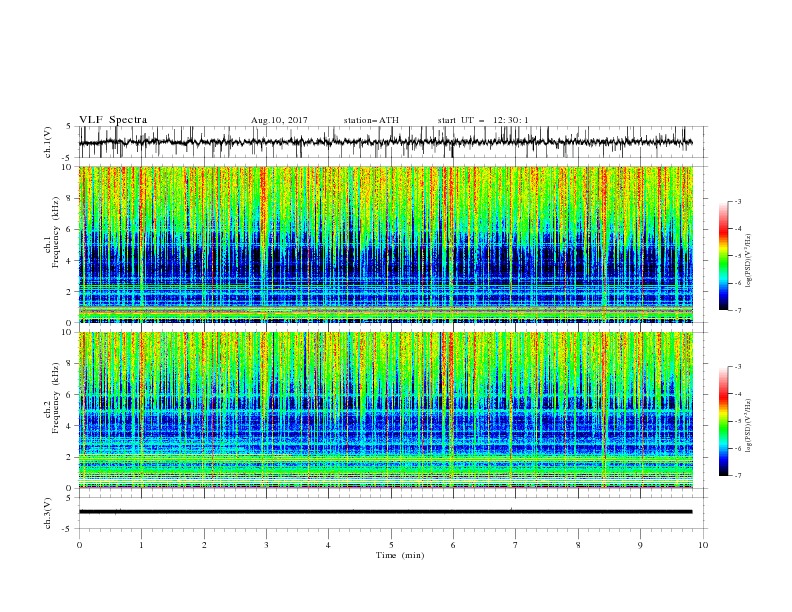Click inside the ch.2 spectrogram panel
792x612 pixels.
pos(385,410)
